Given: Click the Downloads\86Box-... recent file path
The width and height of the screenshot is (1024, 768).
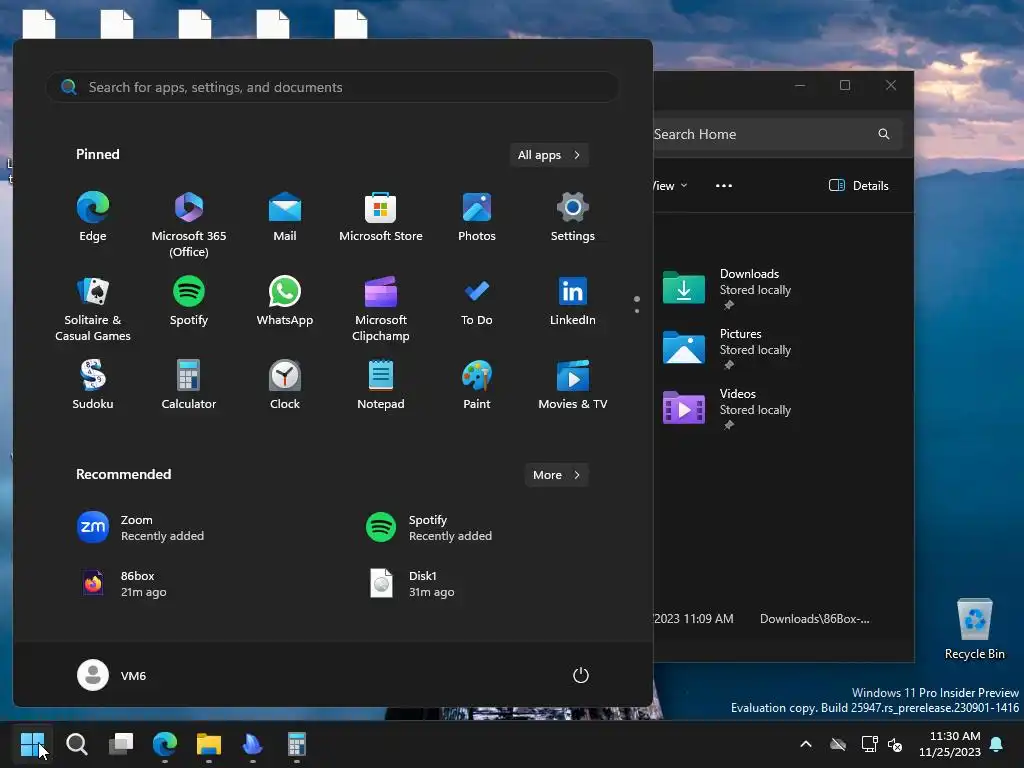Looking at the screenshot, I should point(814,618).
